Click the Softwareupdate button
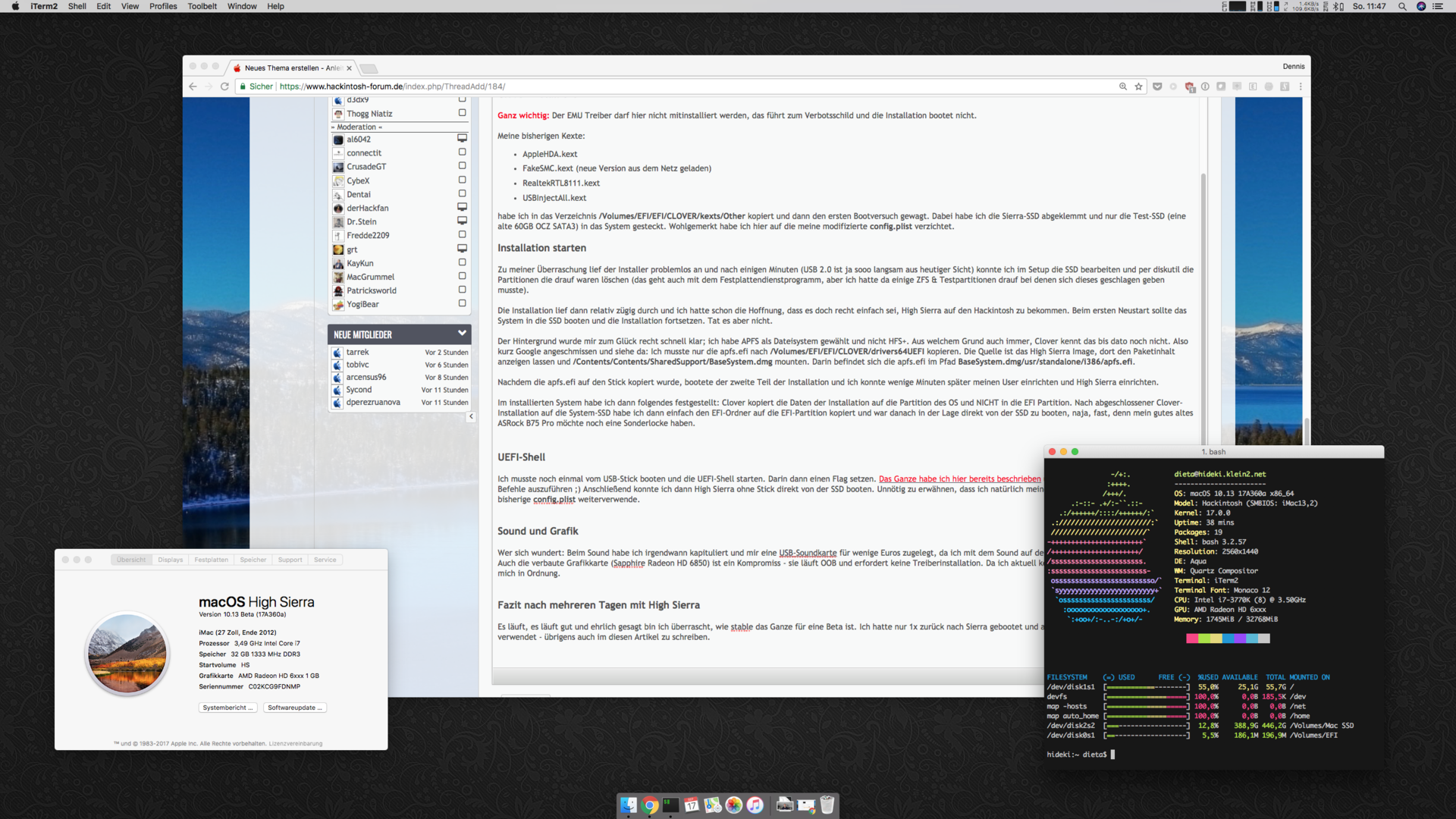This screenshot has width=1456, height=819. pos(295,708)
